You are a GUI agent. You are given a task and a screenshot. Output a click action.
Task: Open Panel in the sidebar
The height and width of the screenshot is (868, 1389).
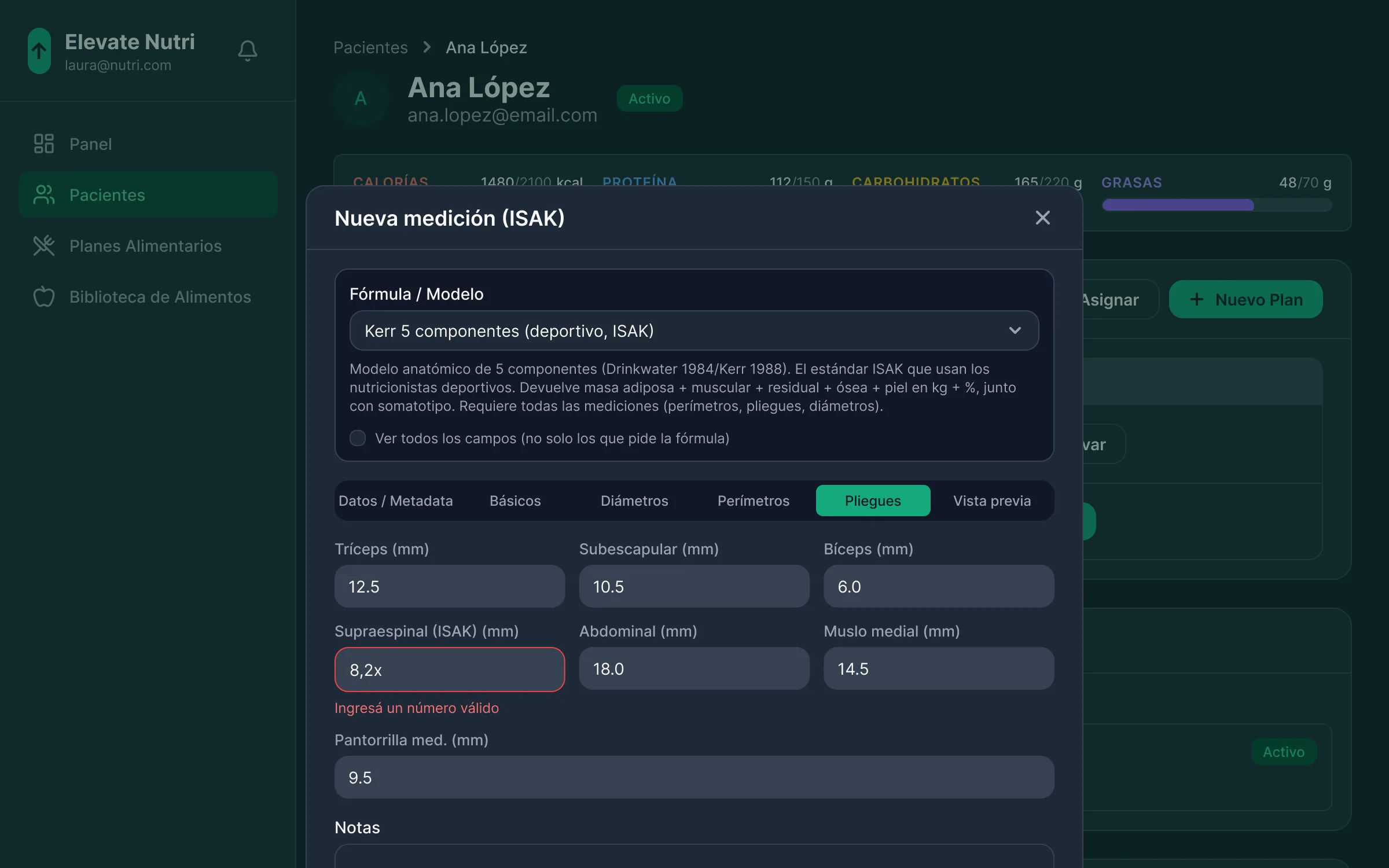point(148,144)
